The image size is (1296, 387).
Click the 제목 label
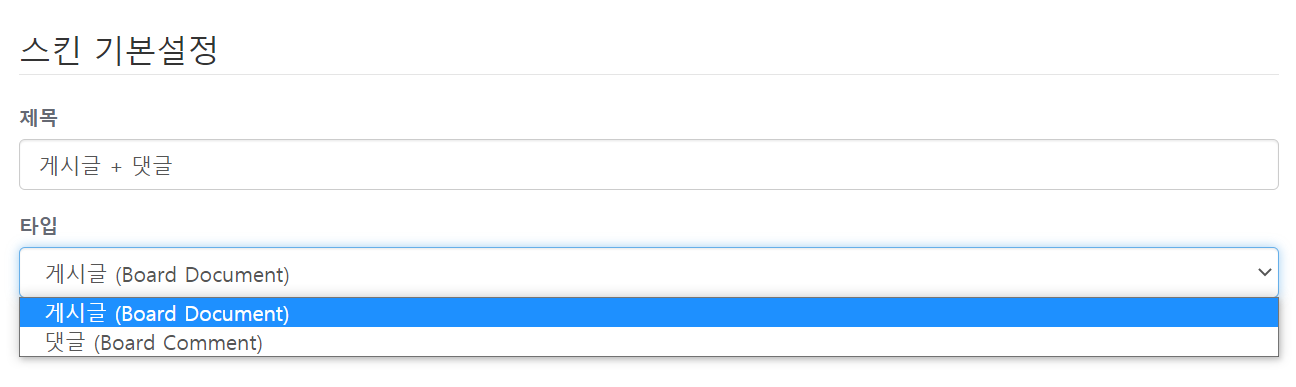coord(39,118)
